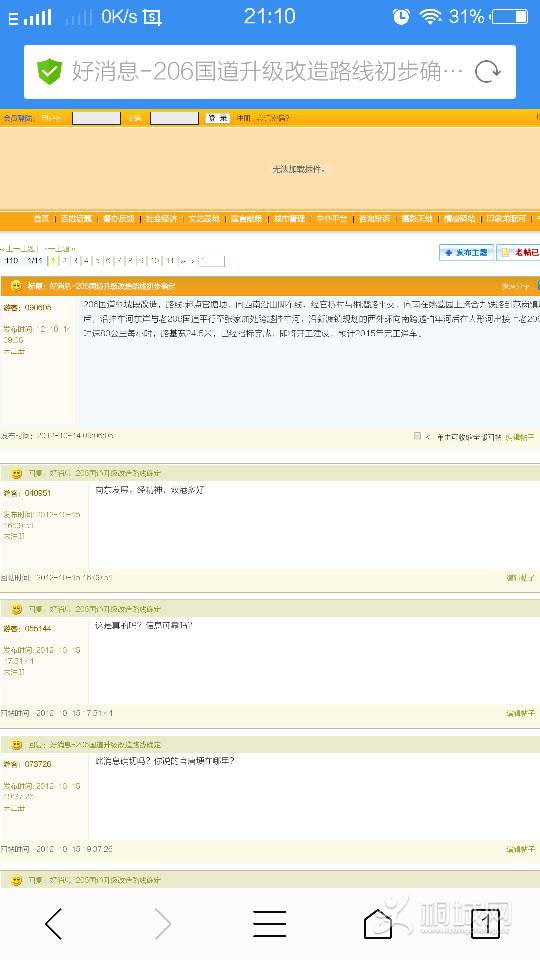Click the page number jump box in pagination
Screen dimensions: 540x960
tap(212, 261)
